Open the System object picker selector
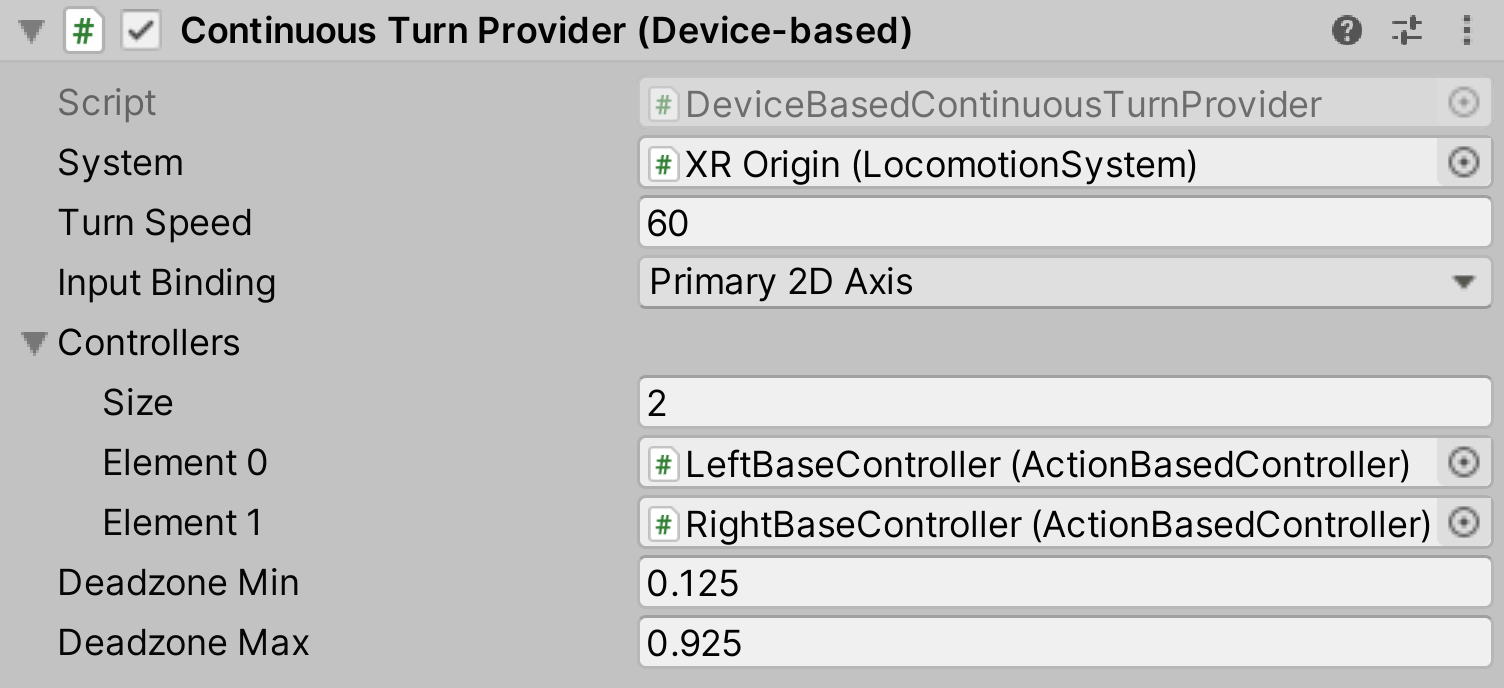This screenshot has width=1504, height=688. coord(1462,163)
